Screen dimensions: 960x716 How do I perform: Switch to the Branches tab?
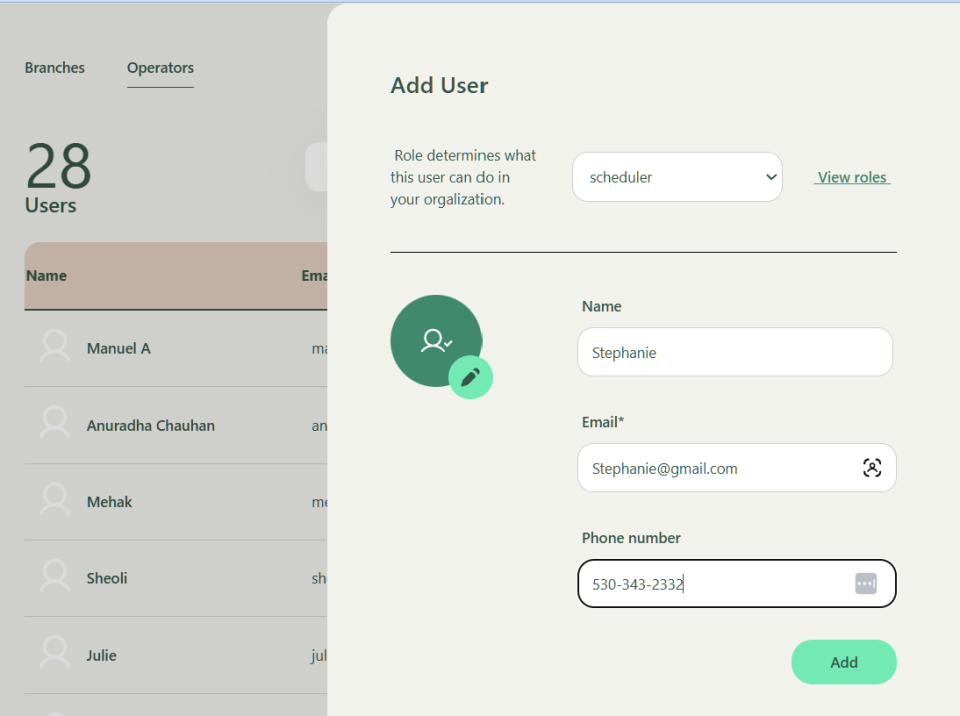tap(55, 68)
